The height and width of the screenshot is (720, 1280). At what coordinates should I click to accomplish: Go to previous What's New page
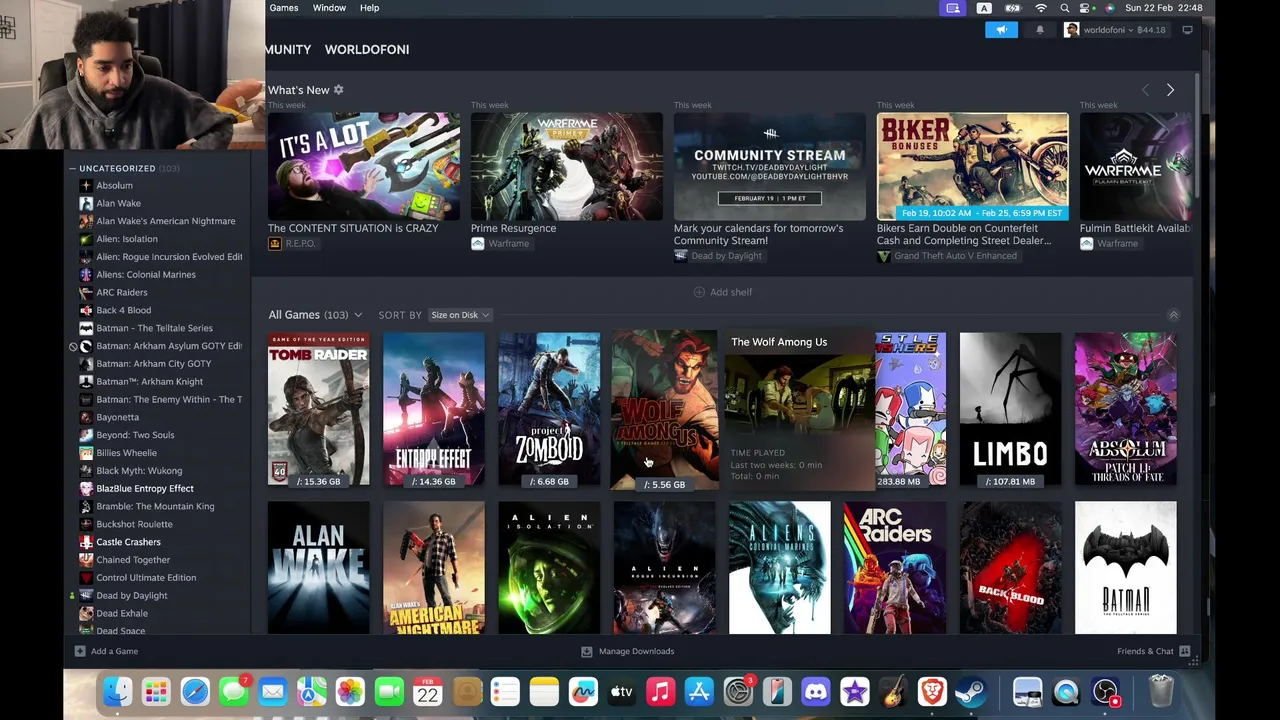coord(1146,90)
